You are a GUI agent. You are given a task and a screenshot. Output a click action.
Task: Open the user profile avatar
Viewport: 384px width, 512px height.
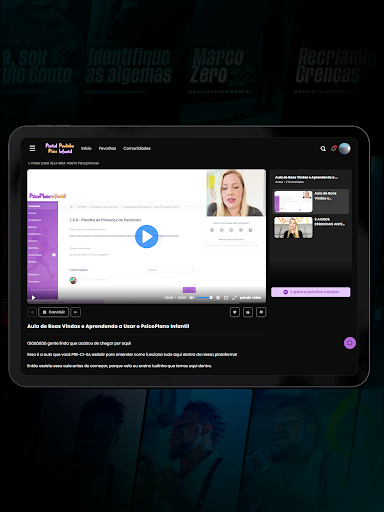coord(344,148)
